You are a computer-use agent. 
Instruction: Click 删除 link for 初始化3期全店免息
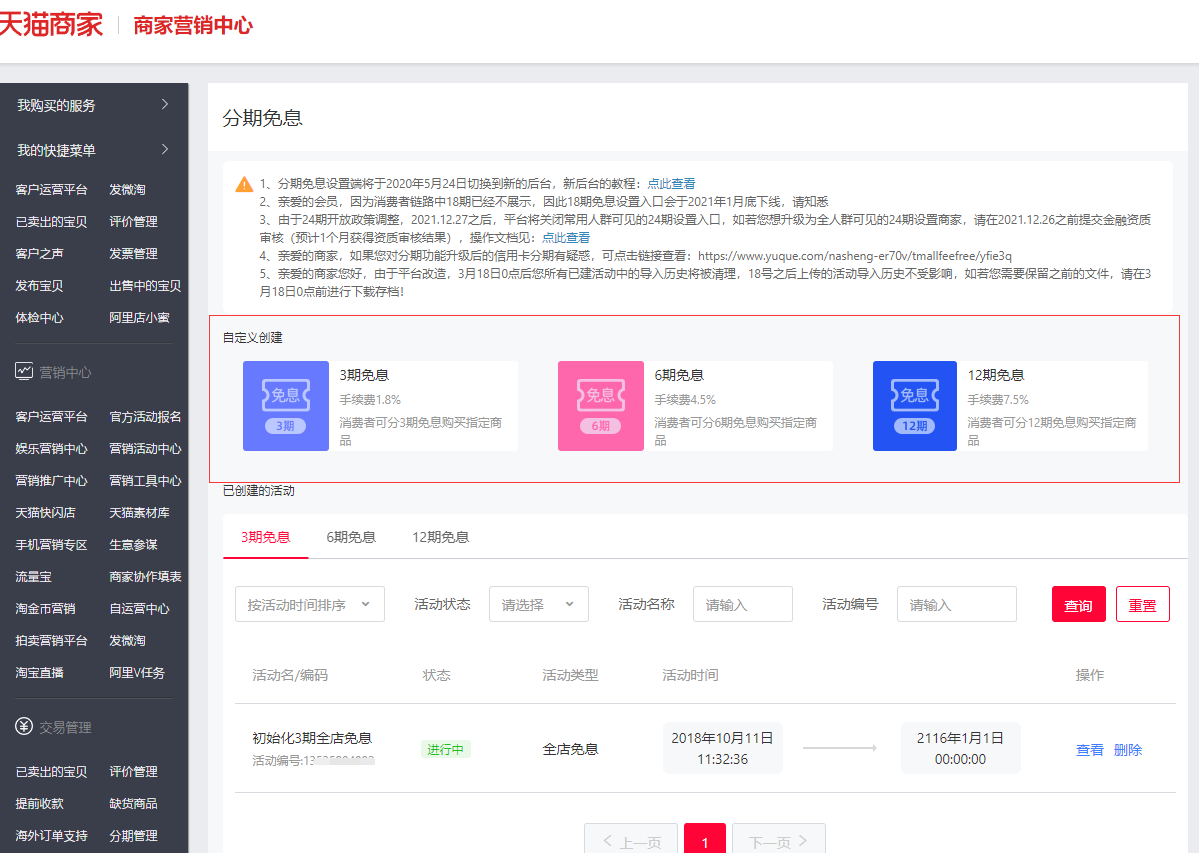[1128, 750]
